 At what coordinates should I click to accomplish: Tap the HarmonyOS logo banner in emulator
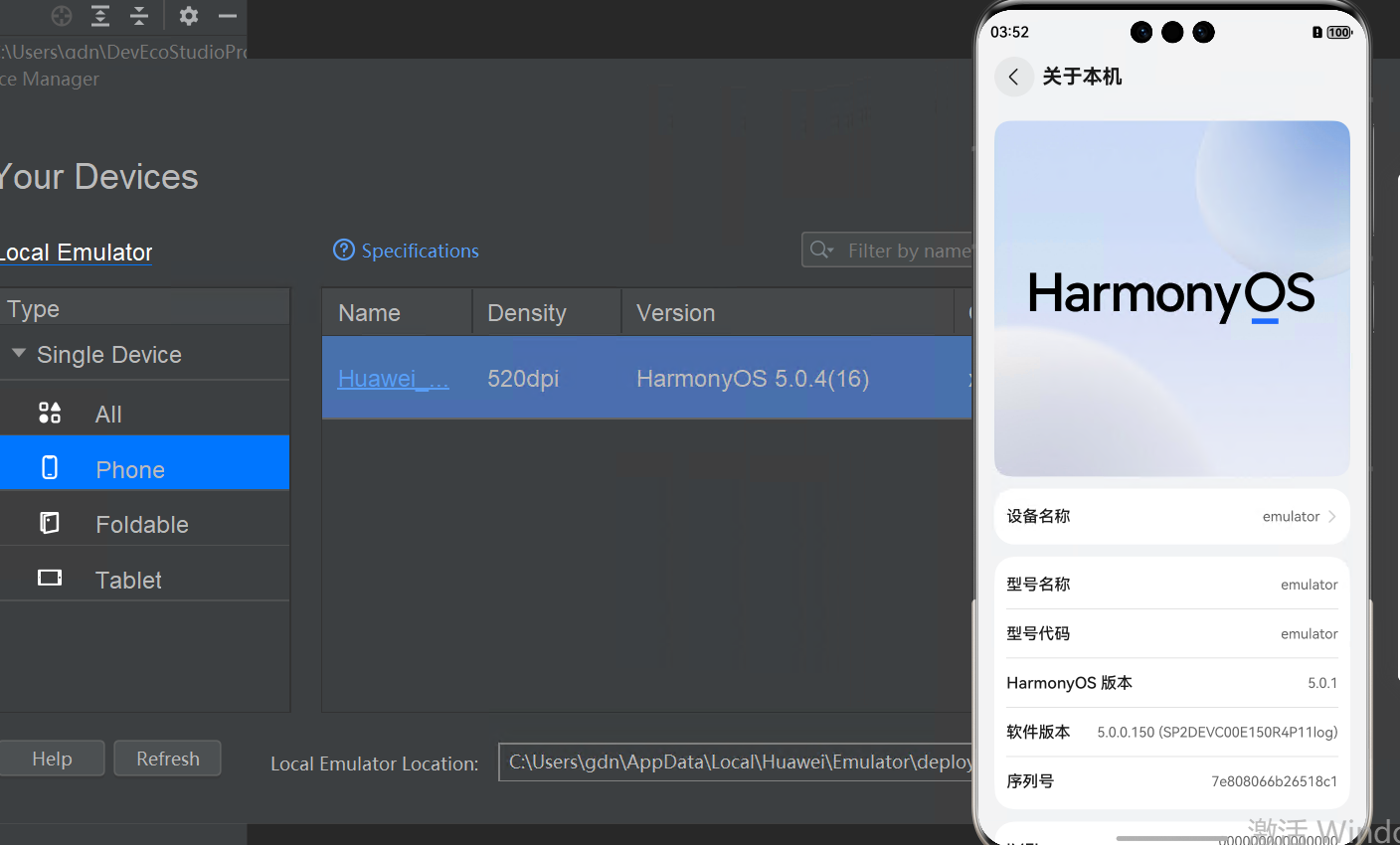[1172, 298]
